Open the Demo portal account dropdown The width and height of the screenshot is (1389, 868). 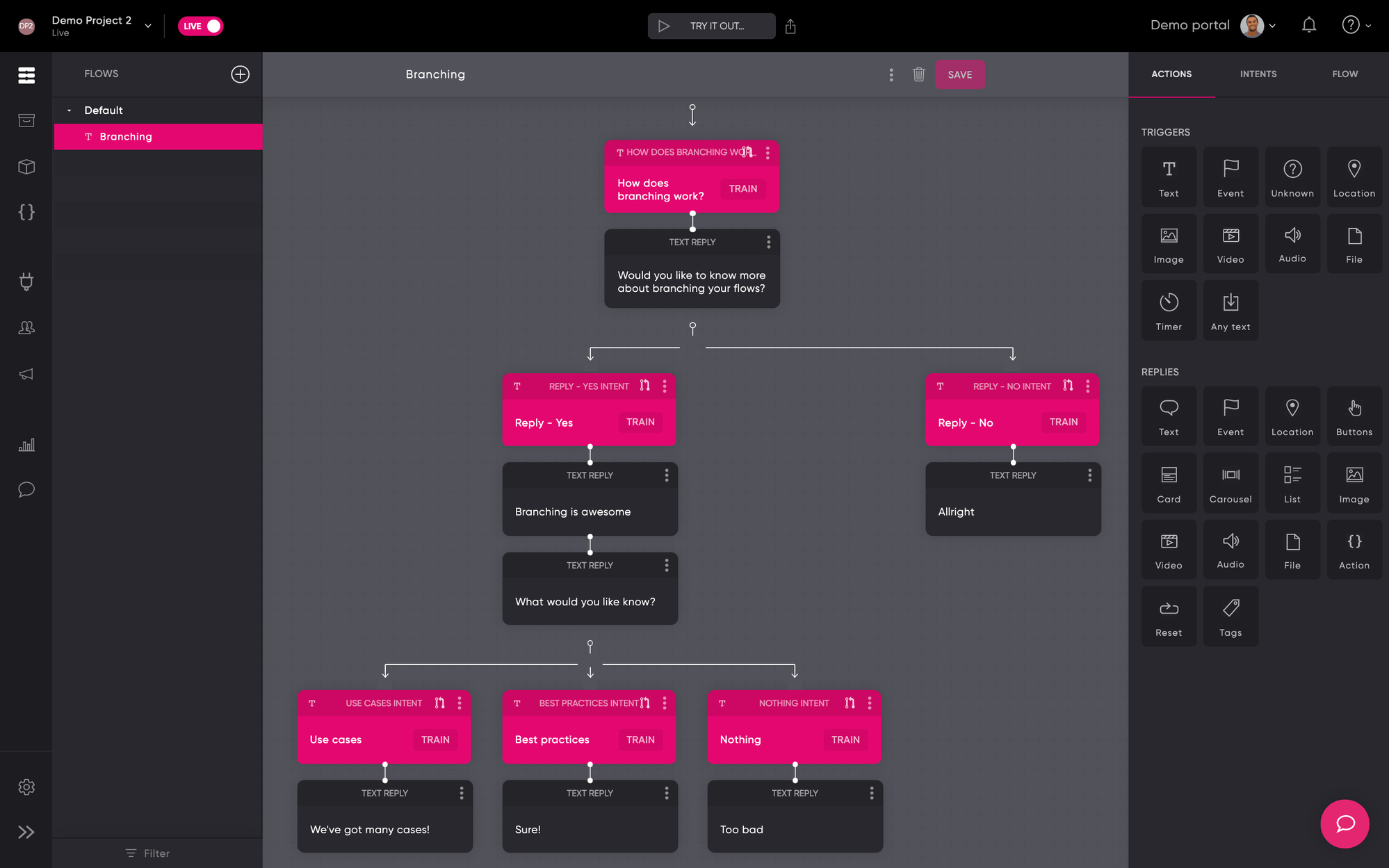pyautogui.click(x=1272, y=26)
